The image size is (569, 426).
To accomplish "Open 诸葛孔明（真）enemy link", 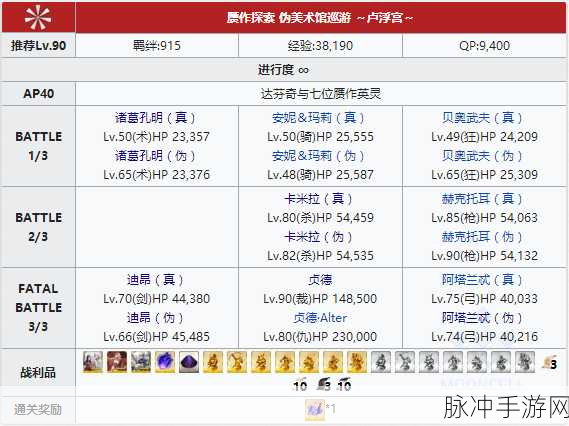I will tap(155, 118).
